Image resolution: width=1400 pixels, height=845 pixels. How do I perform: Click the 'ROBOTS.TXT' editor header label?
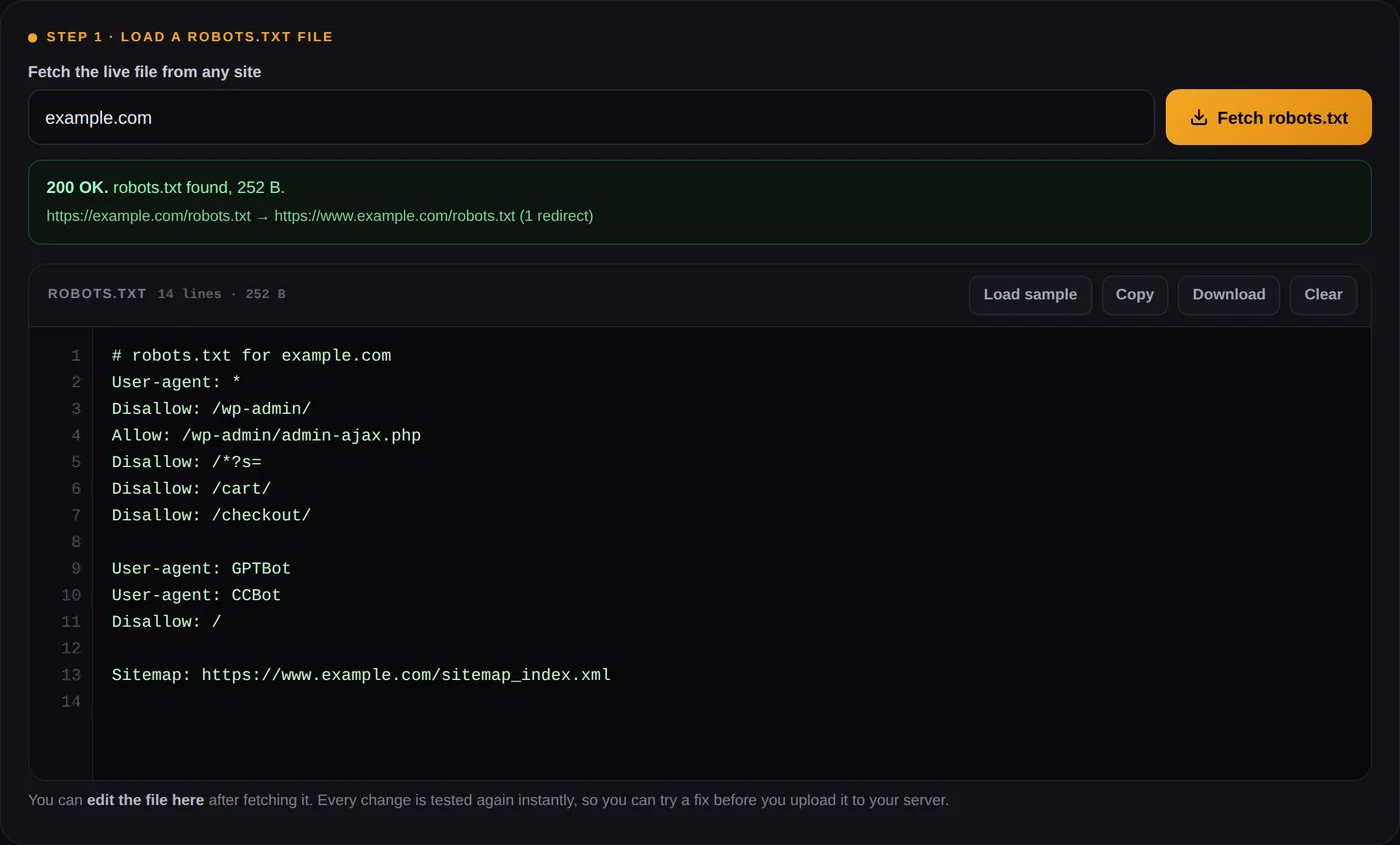coord(97,294)
